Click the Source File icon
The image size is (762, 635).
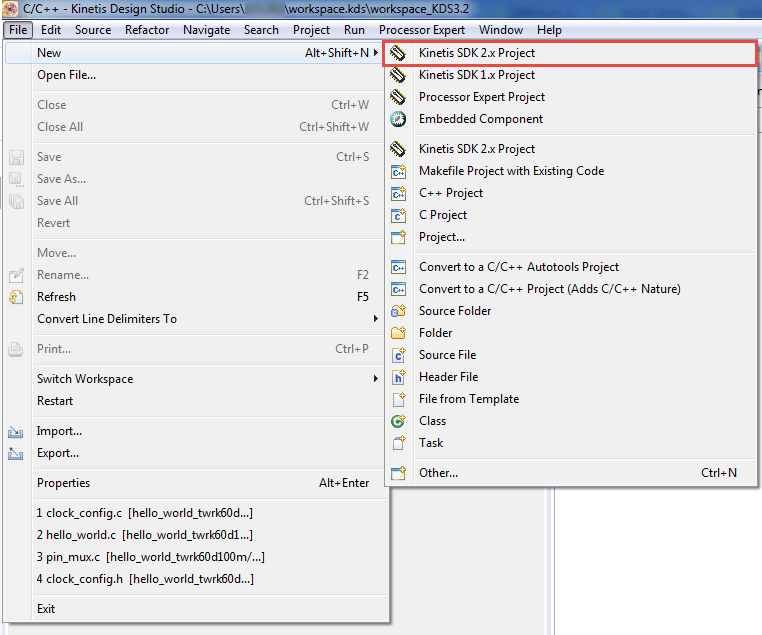coord(398,355)
